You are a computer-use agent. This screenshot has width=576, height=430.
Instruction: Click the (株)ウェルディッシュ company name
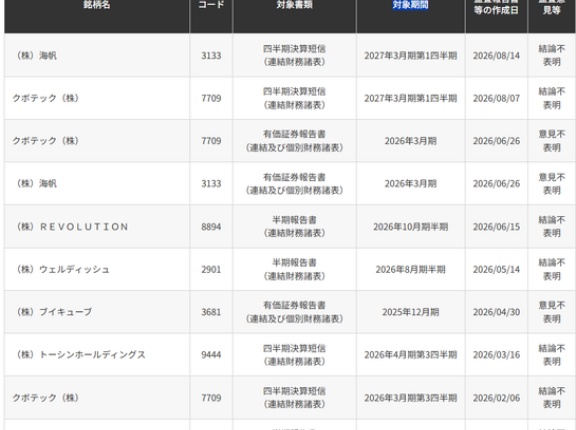click(61, 270)
